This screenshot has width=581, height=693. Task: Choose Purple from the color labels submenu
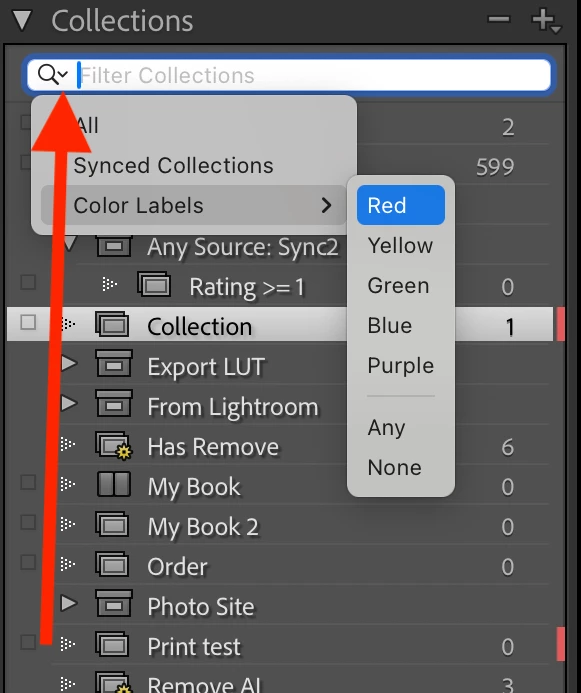(x=401, y=366)
